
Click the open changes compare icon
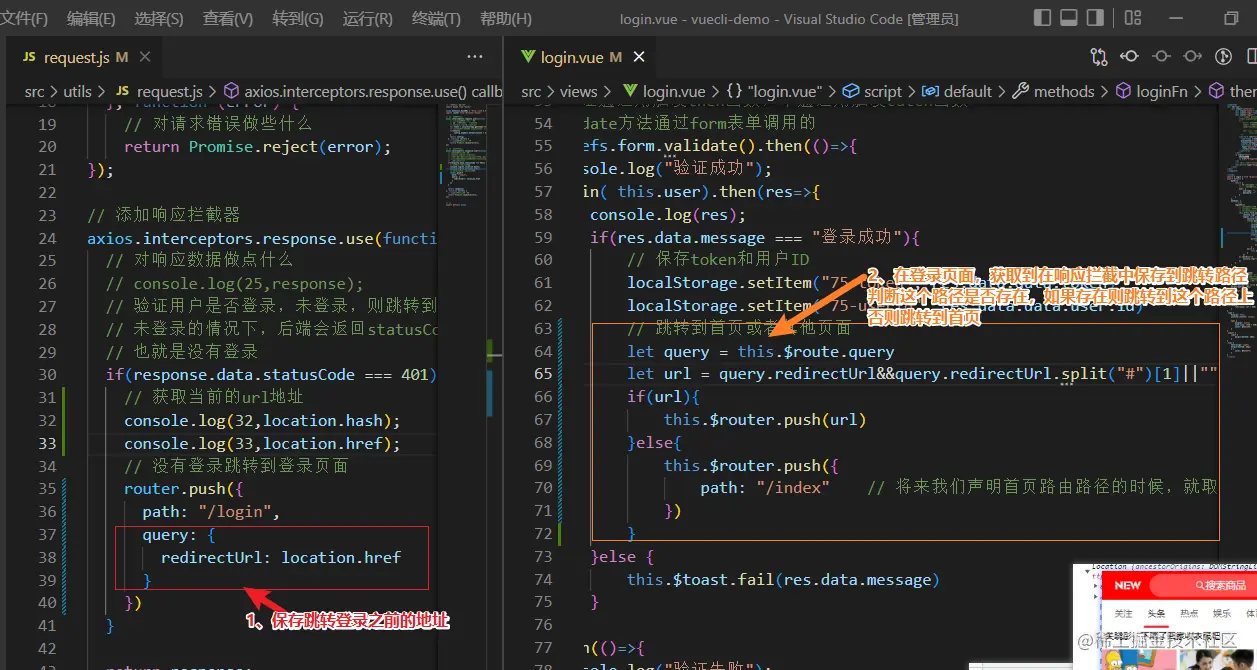(x=1098, y=57)
